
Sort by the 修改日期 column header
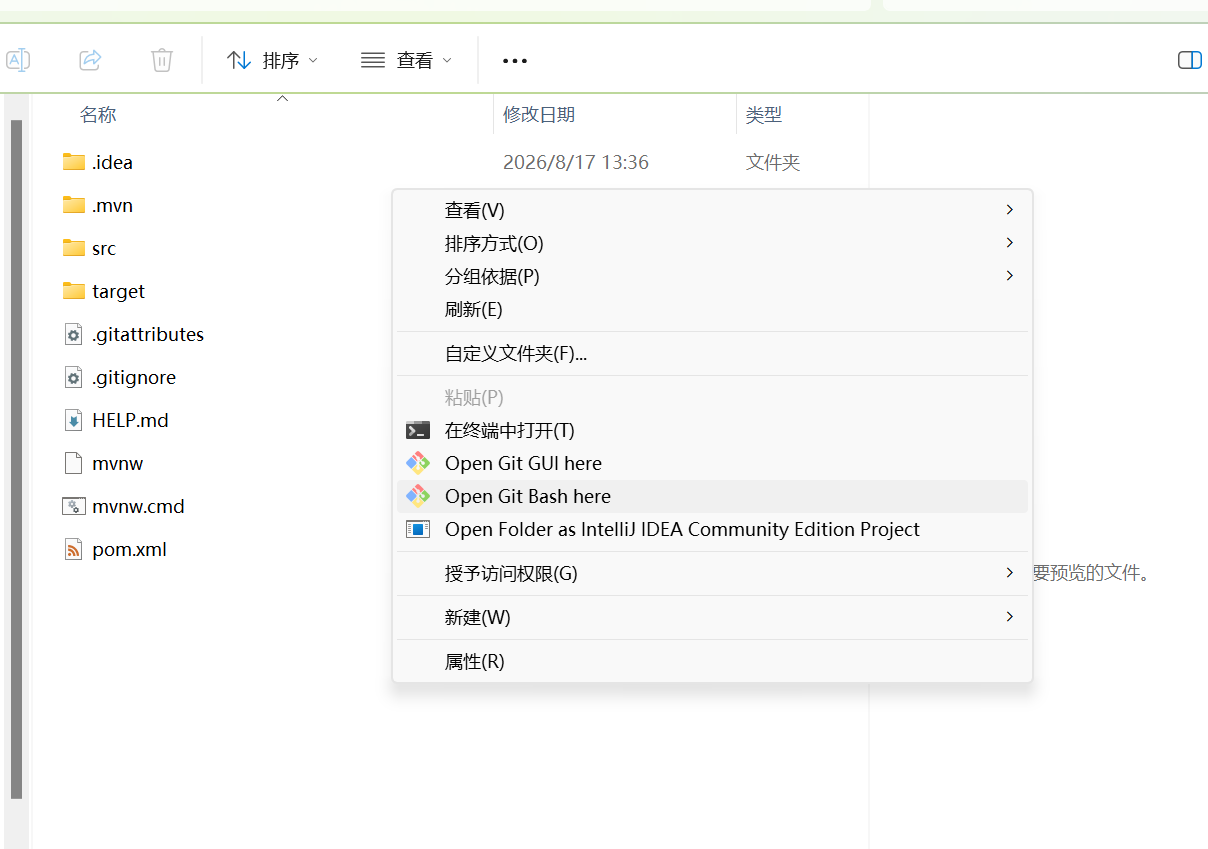[539, 115]
